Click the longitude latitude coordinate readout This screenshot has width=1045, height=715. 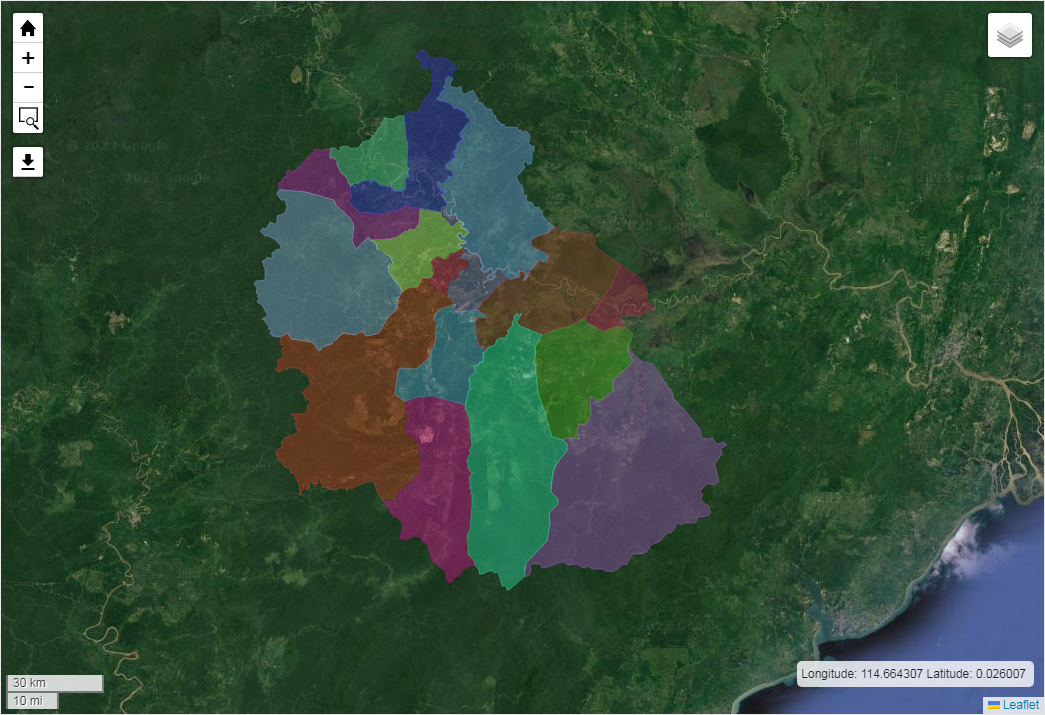coord(915,674)
